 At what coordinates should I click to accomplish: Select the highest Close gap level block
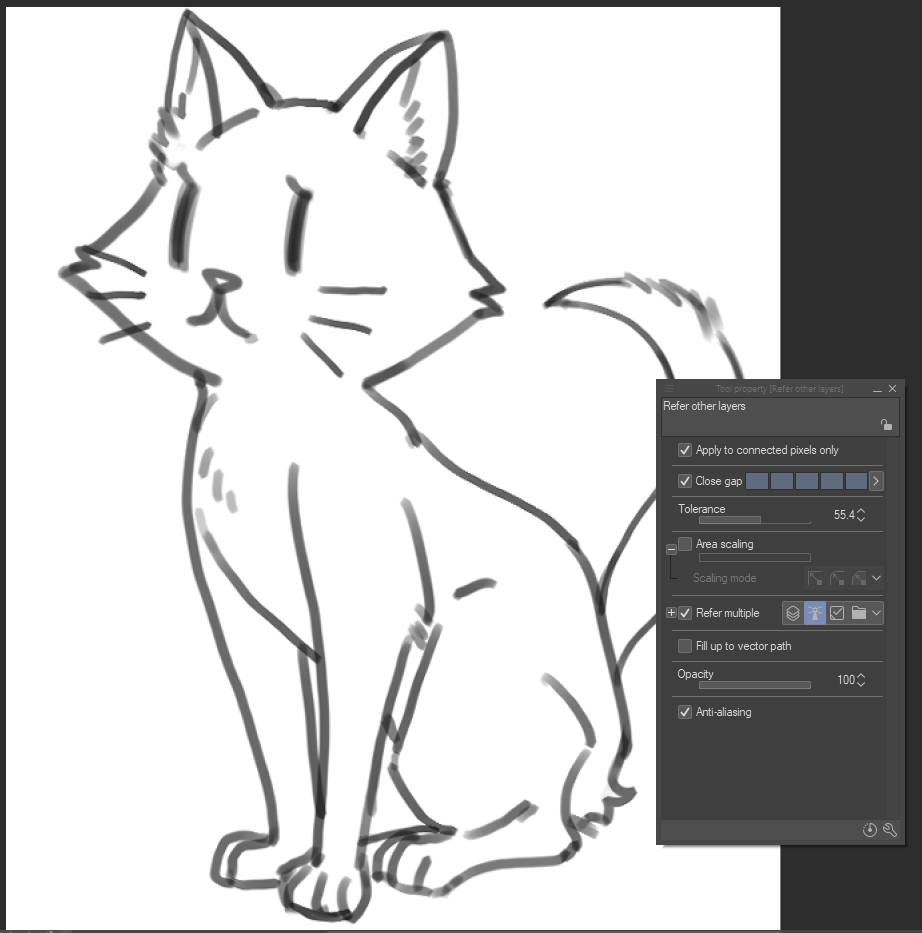(x=856, y=481)
